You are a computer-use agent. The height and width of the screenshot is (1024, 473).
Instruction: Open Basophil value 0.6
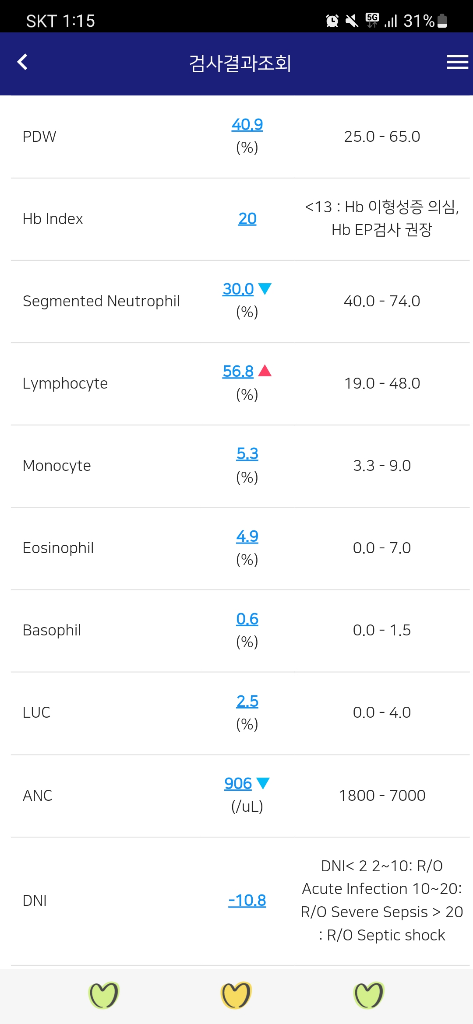(247, 619)
